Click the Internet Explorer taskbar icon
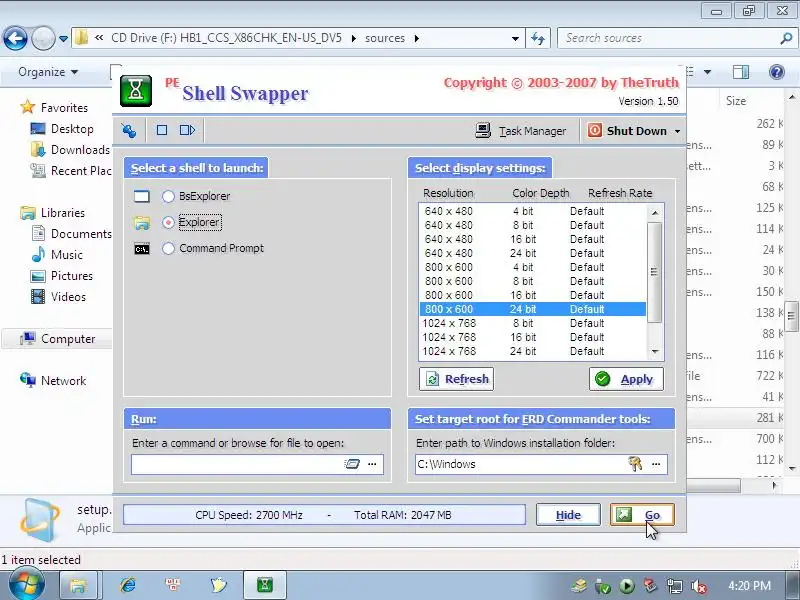800x600 pixels. [128, 585]
